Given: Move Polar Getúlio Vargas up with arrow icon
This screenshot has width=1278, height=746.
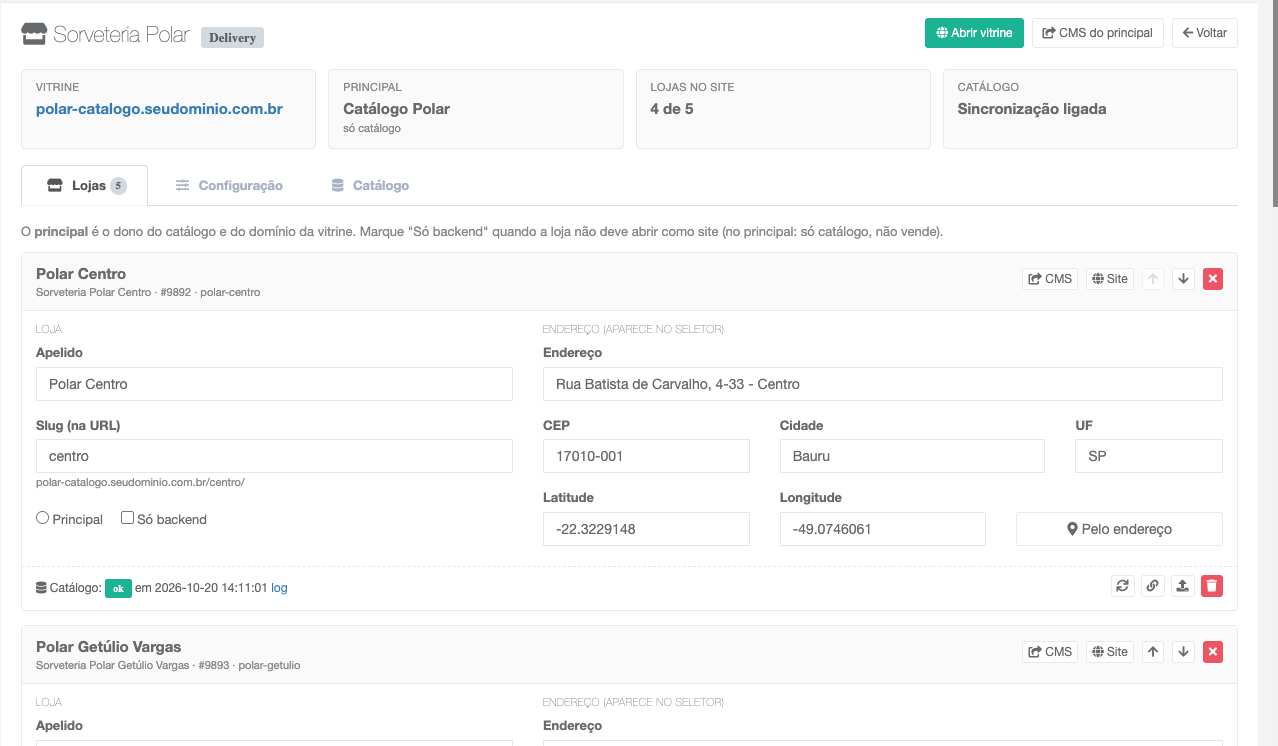Looking at the screenshot, I should tap(1153, 652).
